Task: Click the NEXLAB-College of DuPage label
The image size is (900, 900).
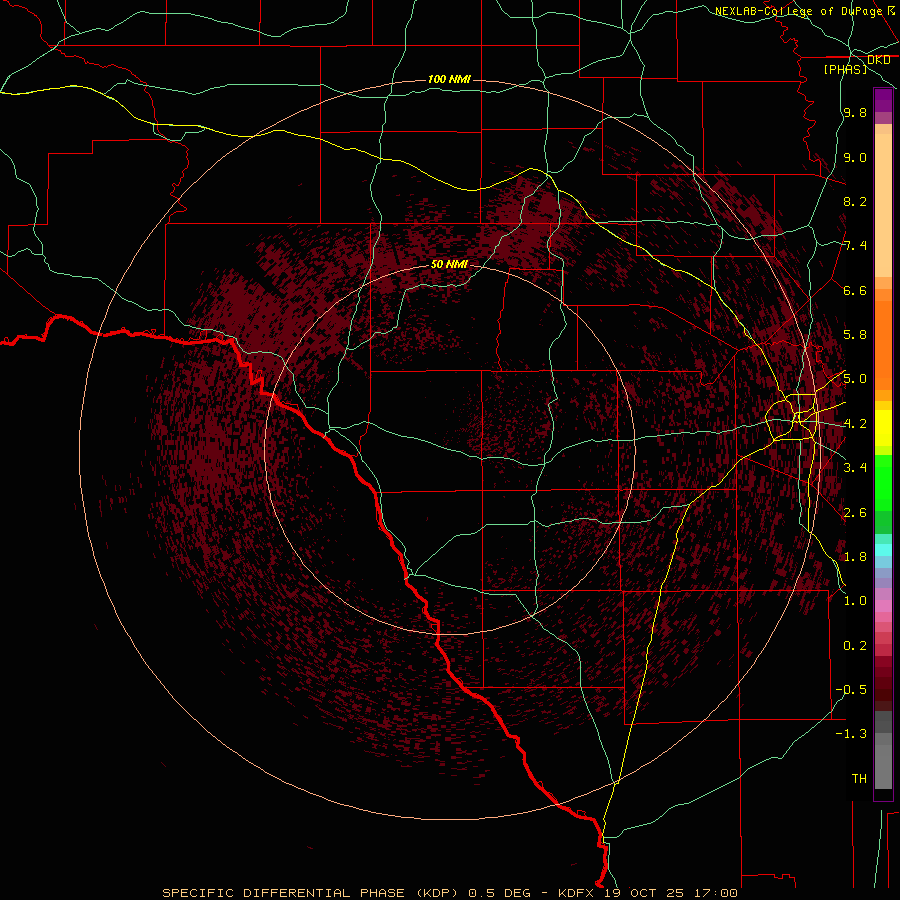Action: tap(798, 11)
